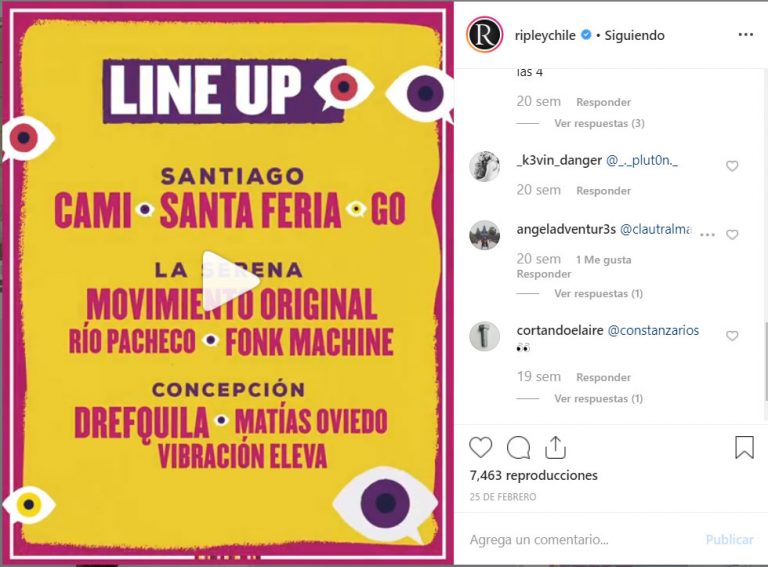Open ripleychile profile picture
Screen dimensions: 768x567
coord(485,35)
